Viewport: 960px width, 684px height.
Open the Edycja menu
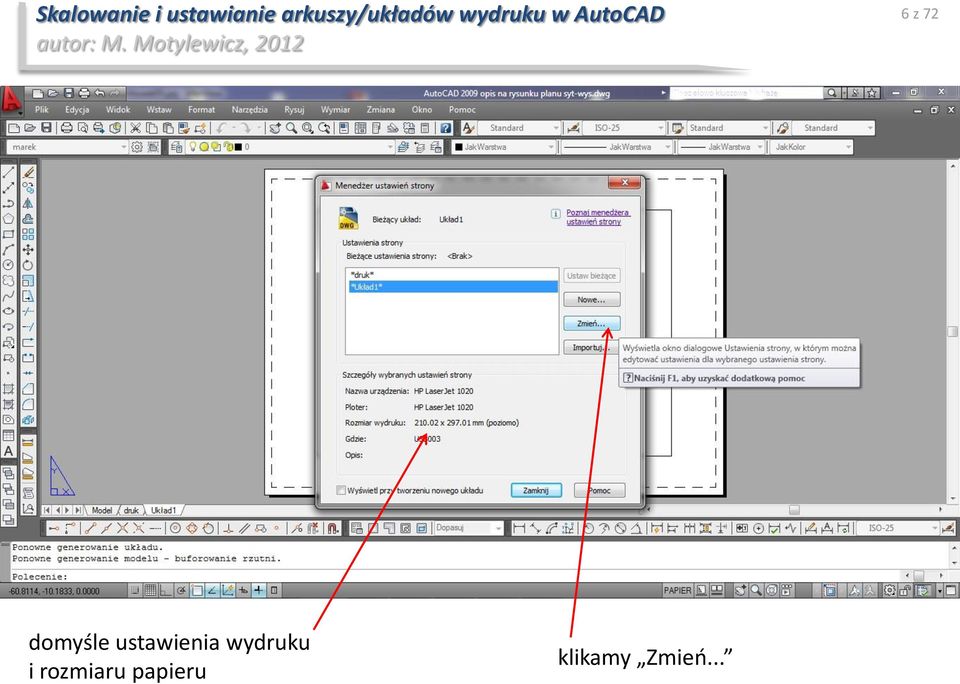point(77,110)
